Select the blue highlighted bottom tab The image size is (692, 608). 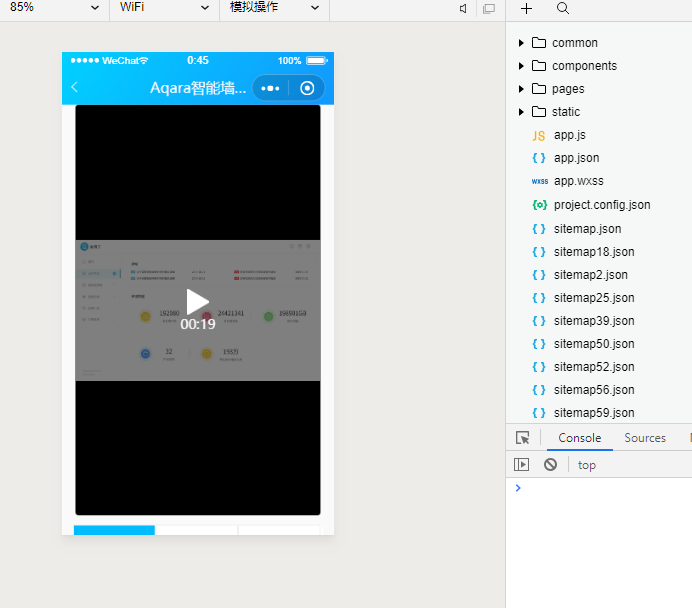click(x=114, y=530)
